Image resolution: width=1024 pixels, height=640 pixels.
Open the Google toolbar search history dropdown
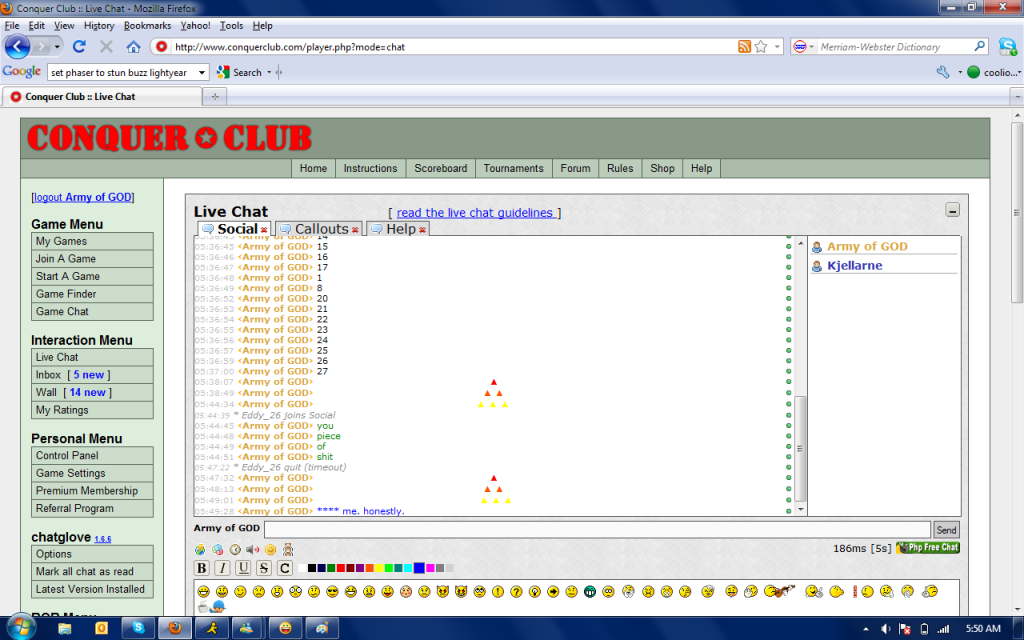(x=202, y=72)
